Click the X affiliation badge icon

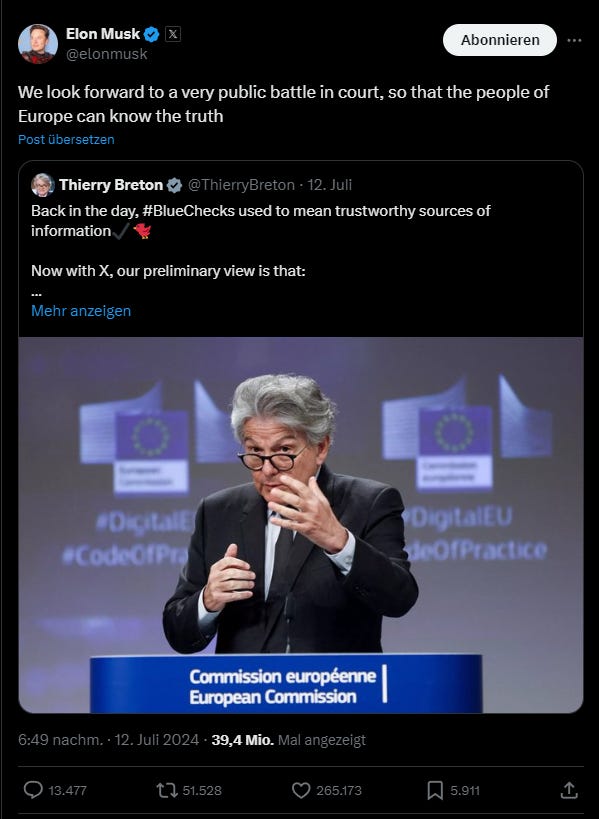click(173, 34)
